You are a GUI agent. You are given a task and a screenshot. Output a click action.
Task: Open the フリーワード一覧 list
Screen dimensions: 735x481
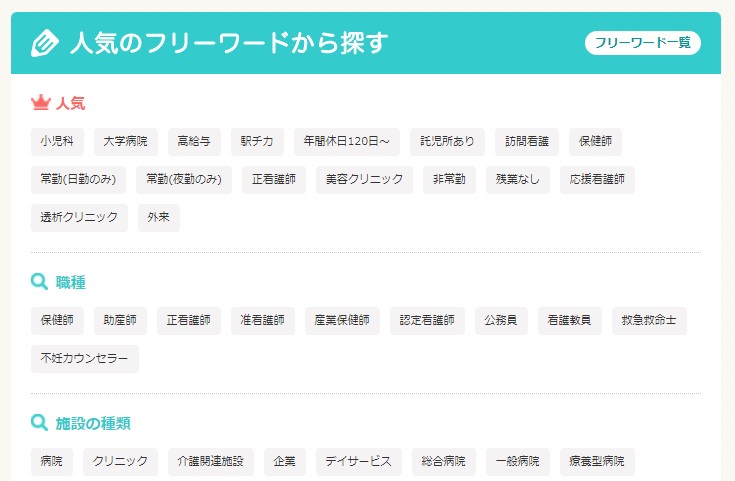click(643, 43)
